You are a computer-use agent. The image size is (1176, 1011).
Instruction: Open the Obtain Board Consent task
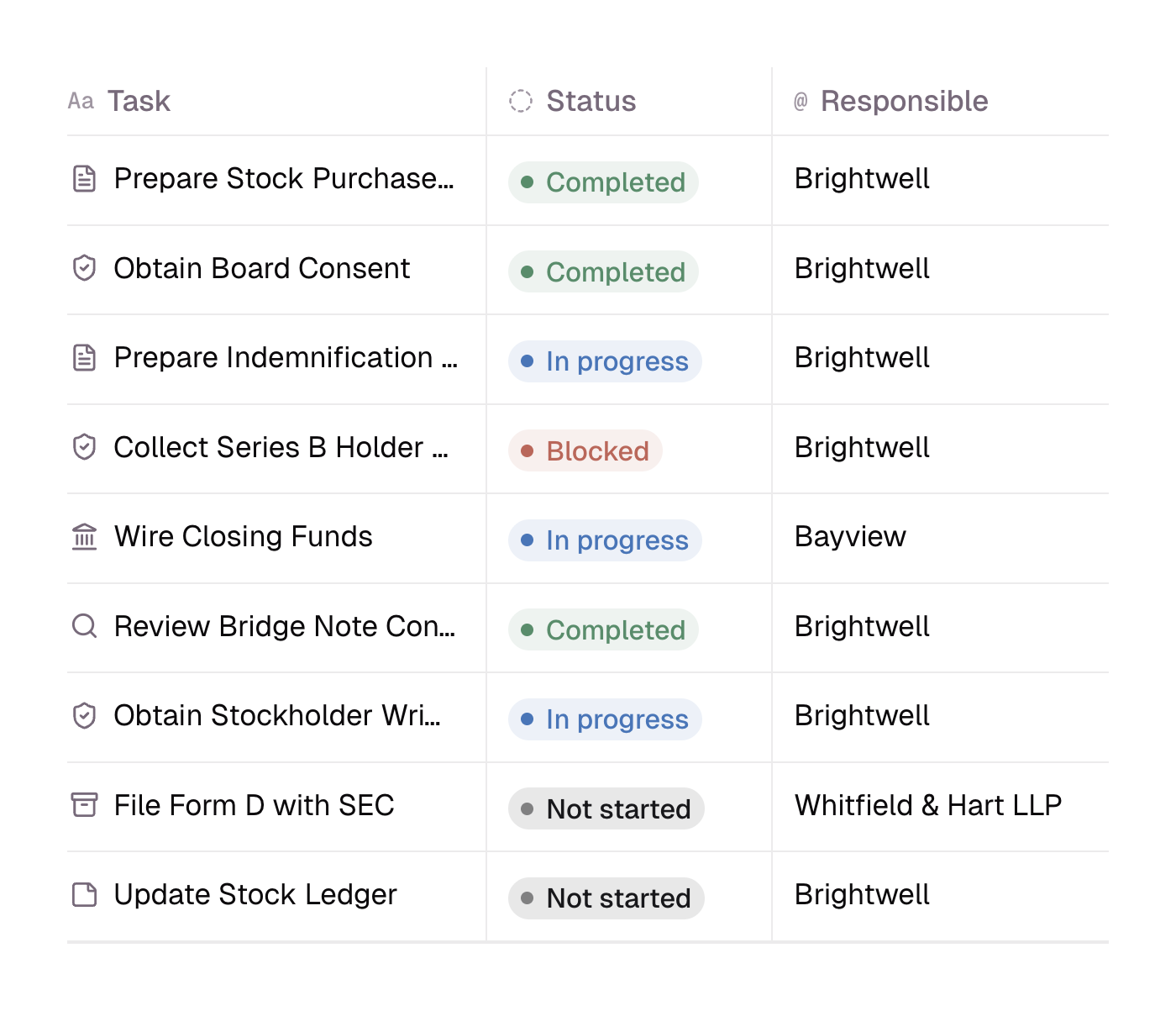262,269
